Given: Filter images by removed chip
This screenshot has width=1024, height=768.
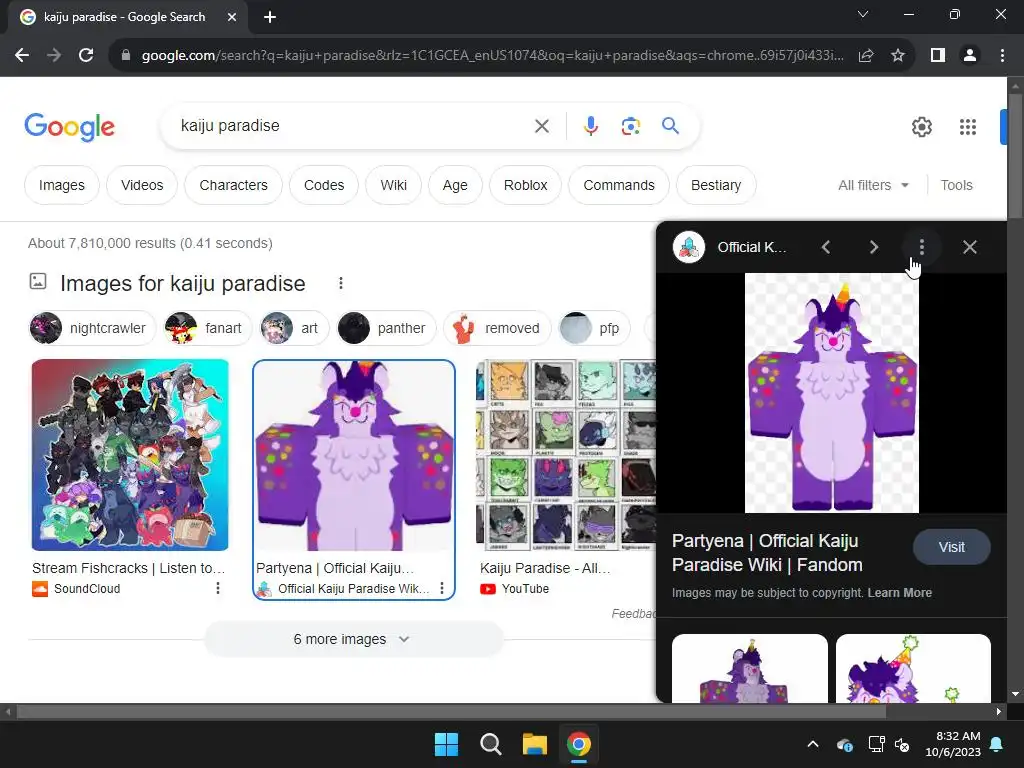Looking at the screenshot, I should tap(497, 328).
